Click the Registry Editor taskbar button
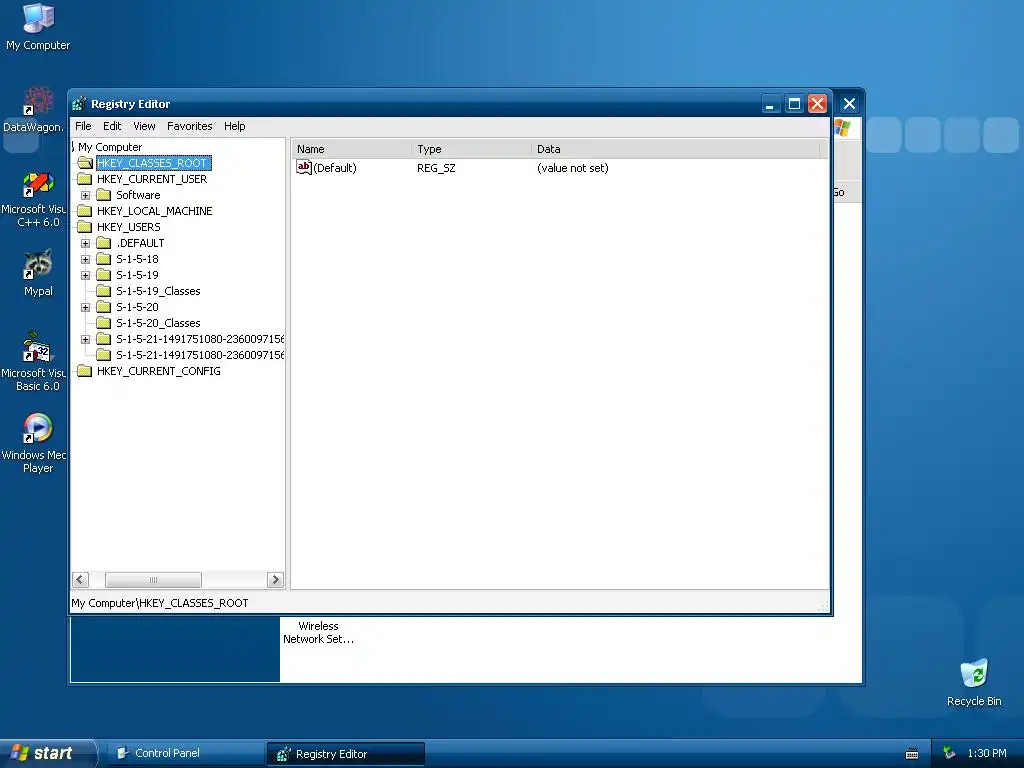This screenshot has height=768, width=1024. click(345, 754)
